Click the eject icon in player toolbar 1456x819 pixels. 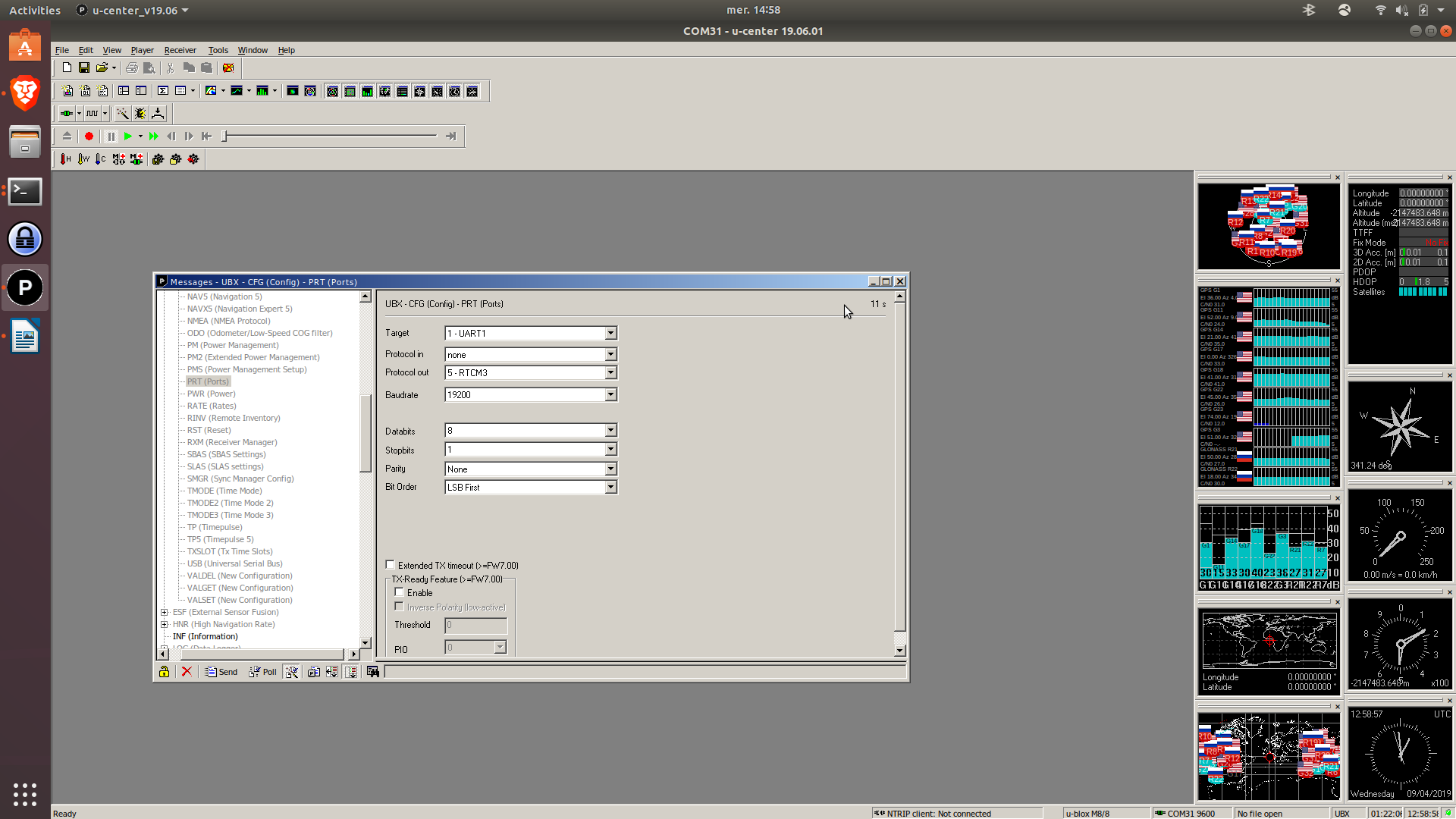click(67, 136)
